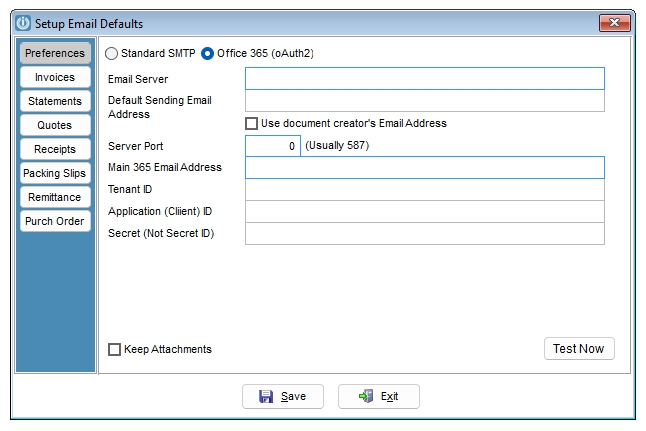The height and width of the screenshot is (431, 646).
Task: Open the Remittance tab
Action: point(55,197)
